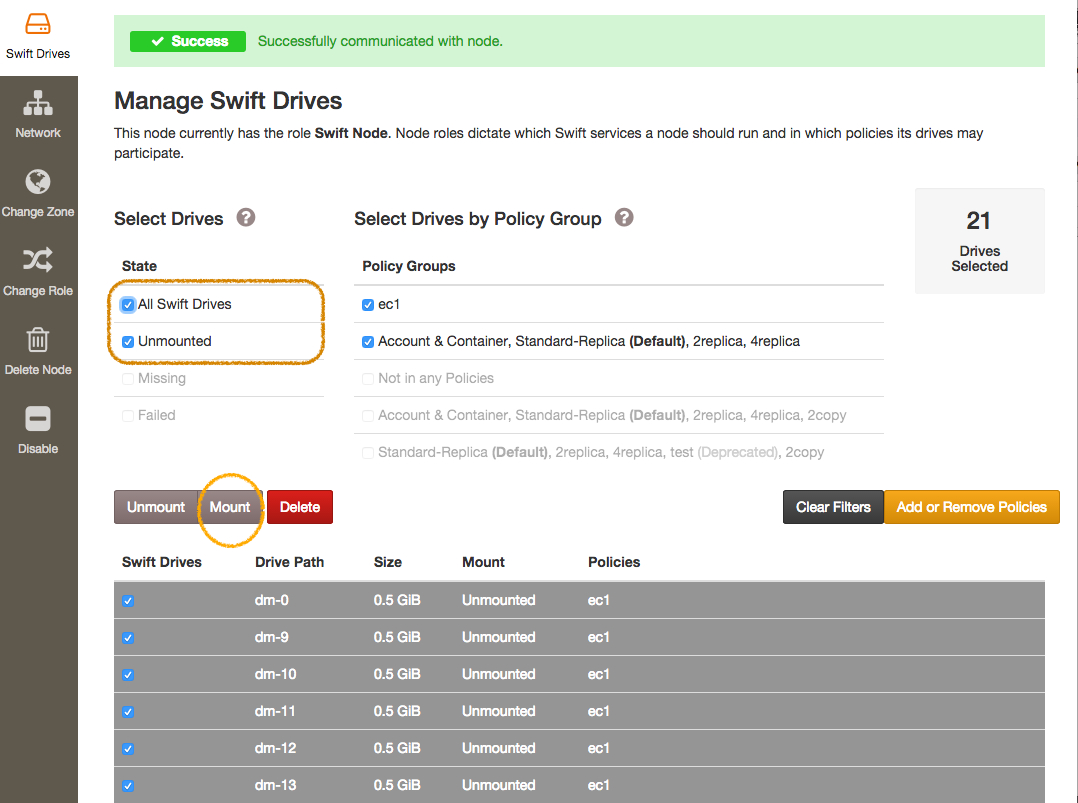Viewport: 1078px width, 803px height.
Task: Click the dm-10 drive path cell
Action: click(276, 674)
